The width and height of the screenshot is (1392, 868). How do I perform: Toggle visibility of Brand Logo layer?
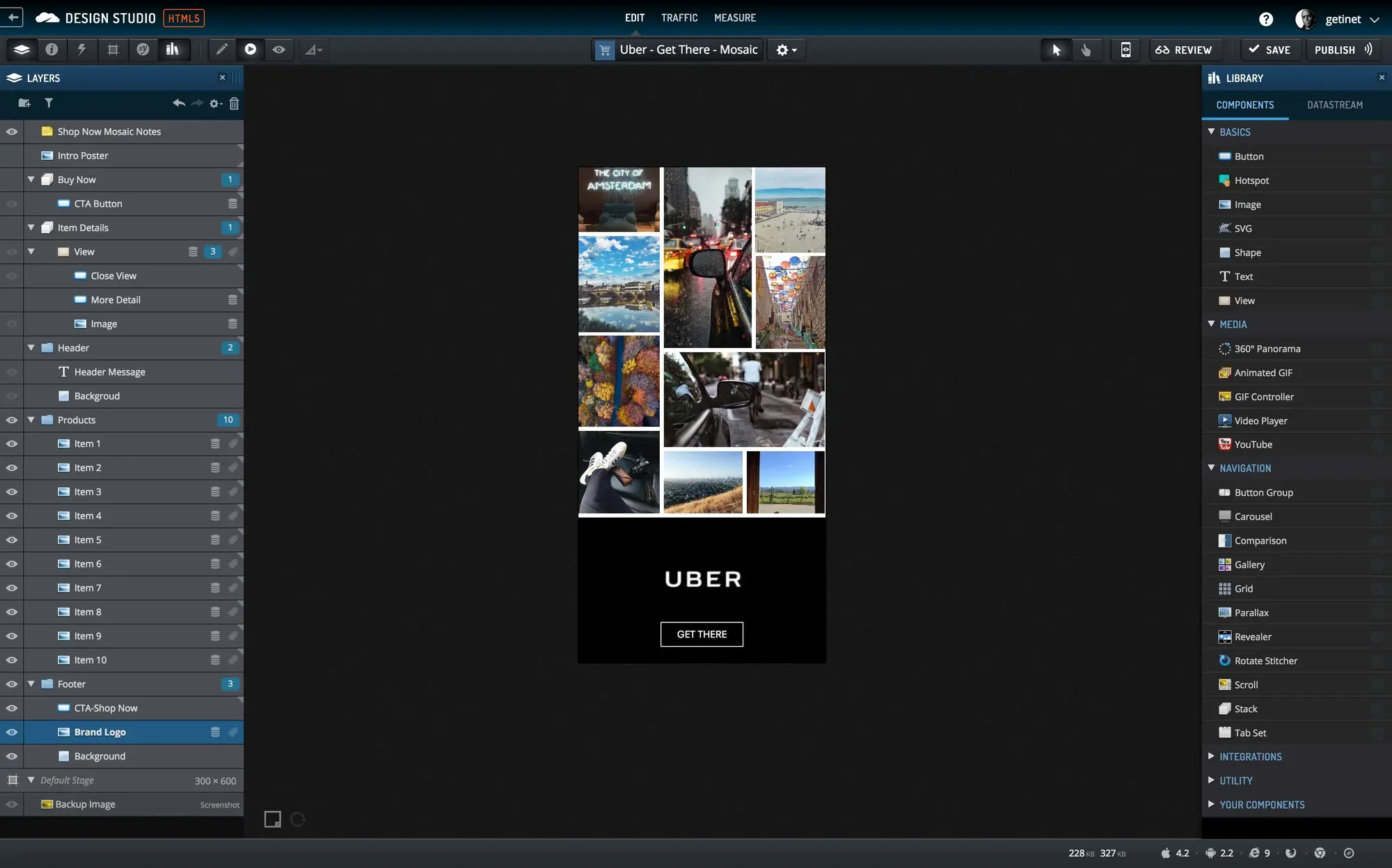12,732
